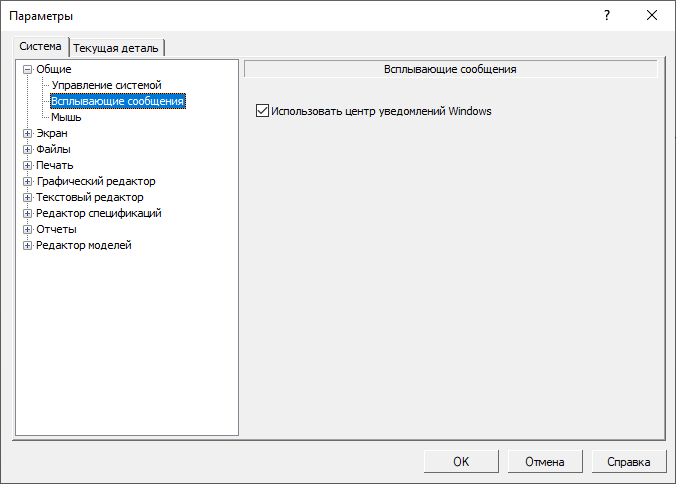Expand the Текстовый редактор node
Screen dimensions: 676x484
[28, 198]
